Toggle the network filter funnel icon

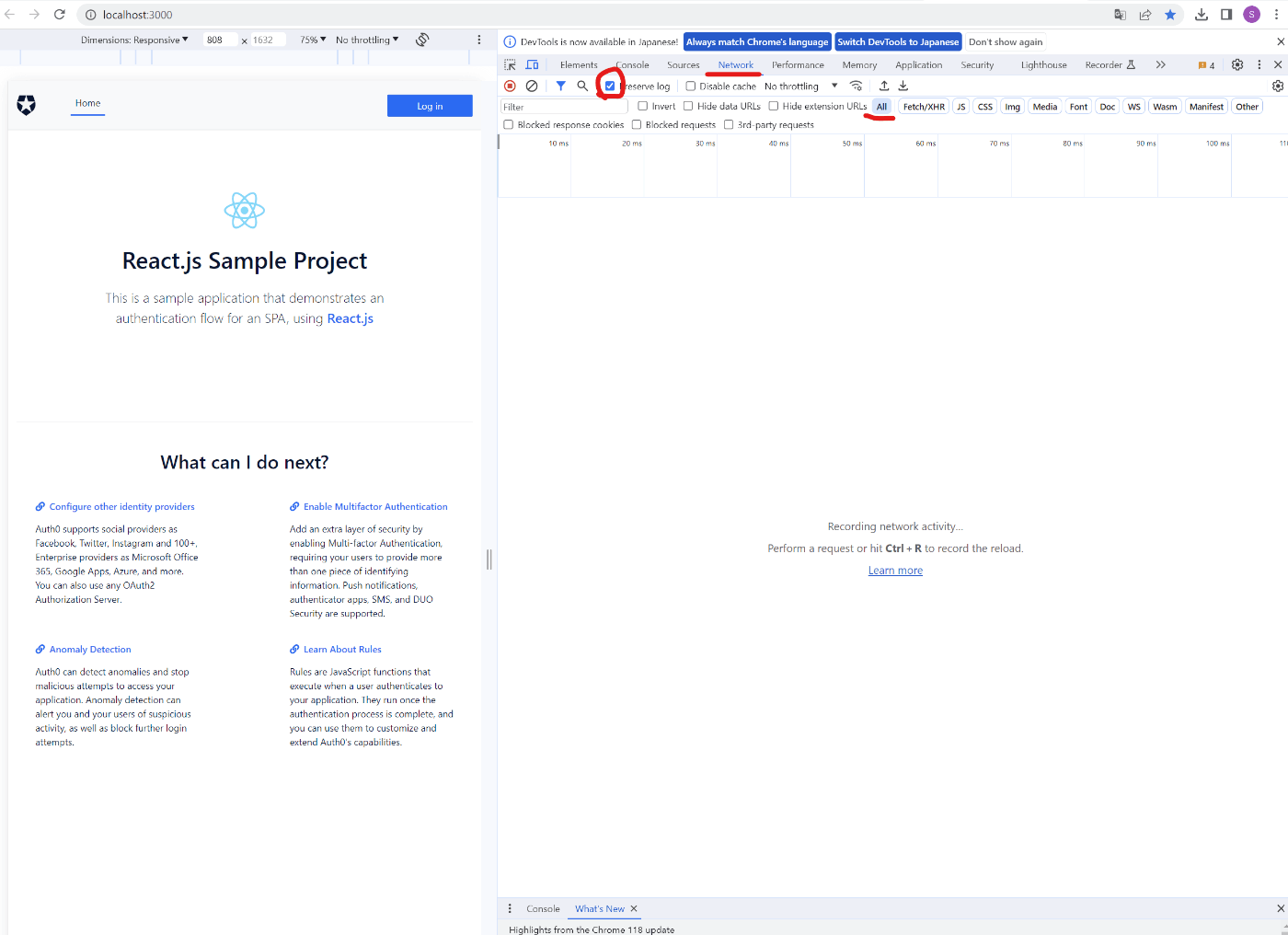560,86
